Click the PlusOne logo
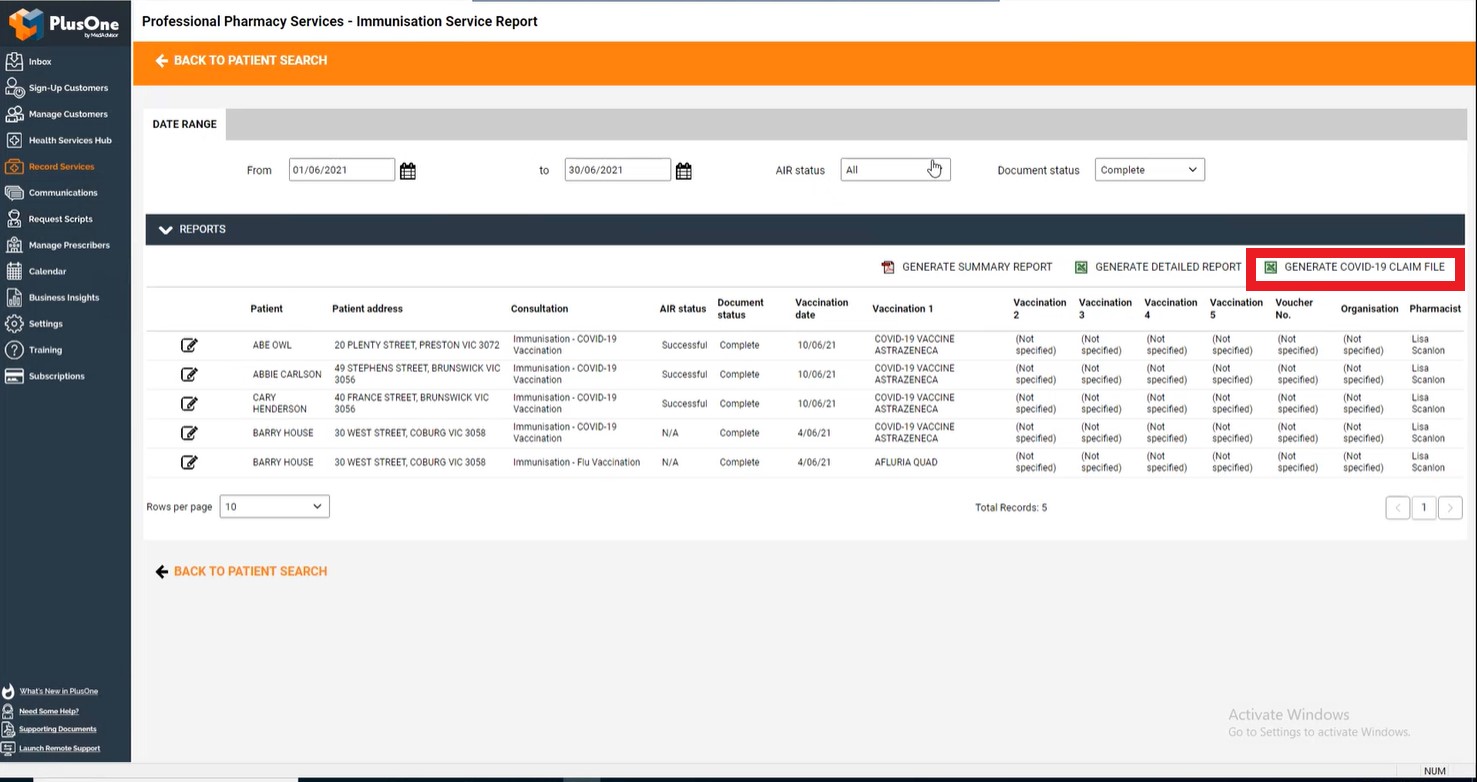This screenshot has height=782, width=1477. (x=64, y=24)
